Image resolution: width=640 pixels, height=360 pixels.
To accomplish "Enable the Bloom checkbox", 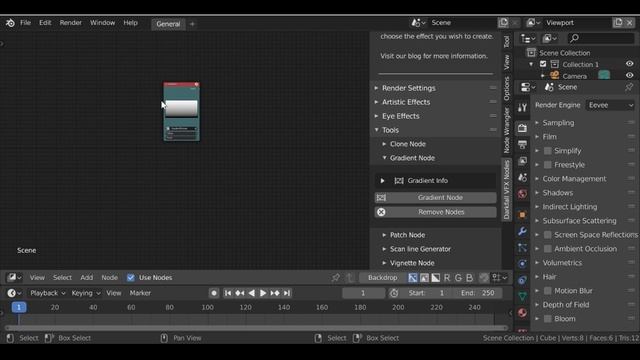I will (x=548, y=319).
